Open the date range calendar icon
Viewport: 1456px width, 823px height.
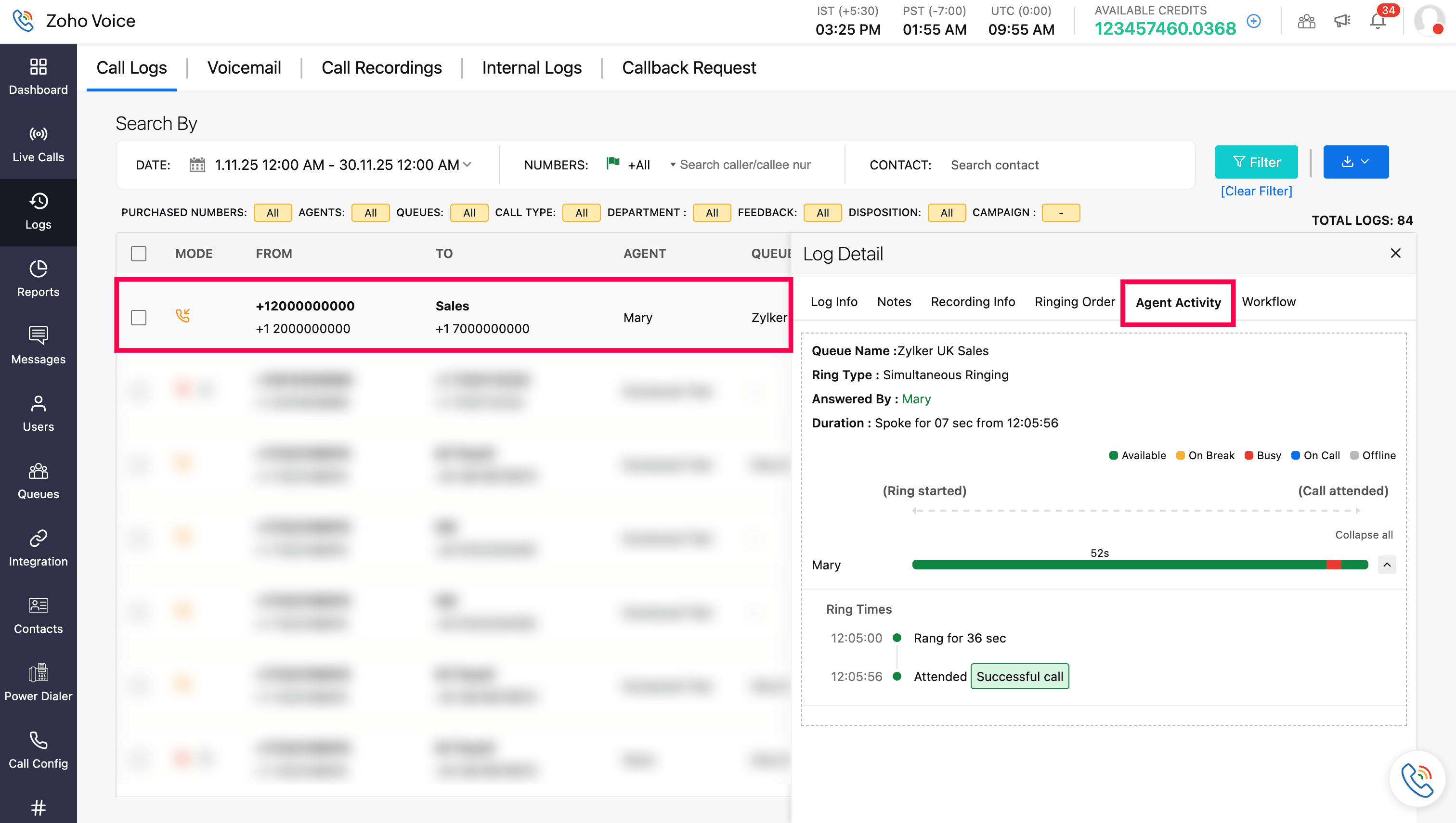[x=197, y=165]
